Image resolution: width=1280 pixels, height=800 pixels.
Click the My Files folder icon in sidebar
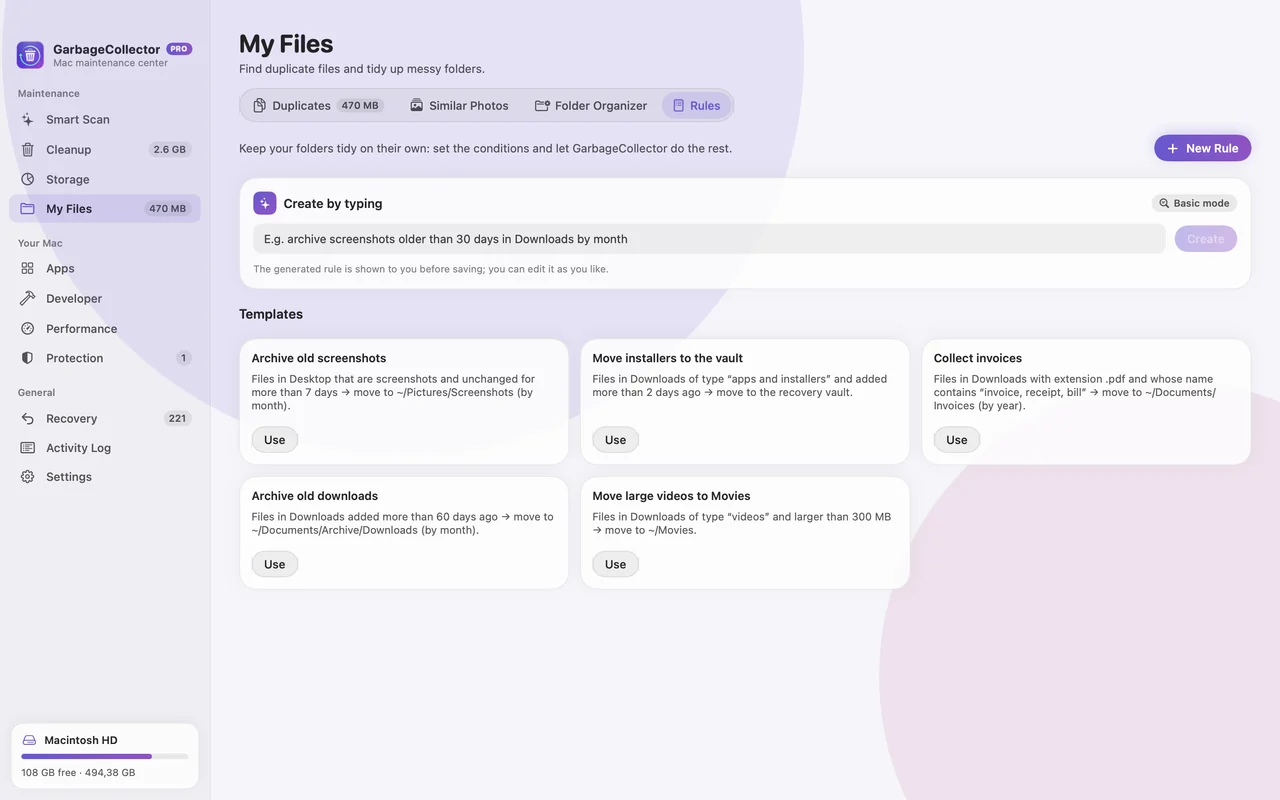pos(28,209)
